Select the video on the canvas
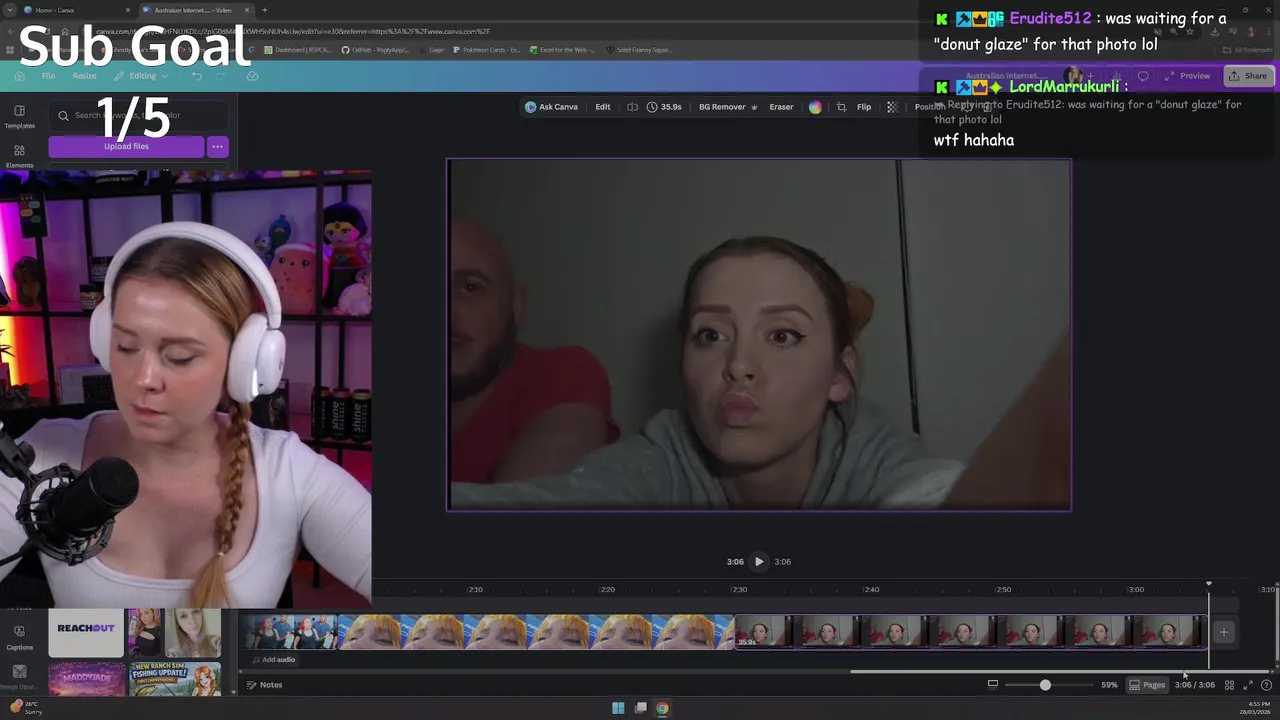 tap(759, 335)
